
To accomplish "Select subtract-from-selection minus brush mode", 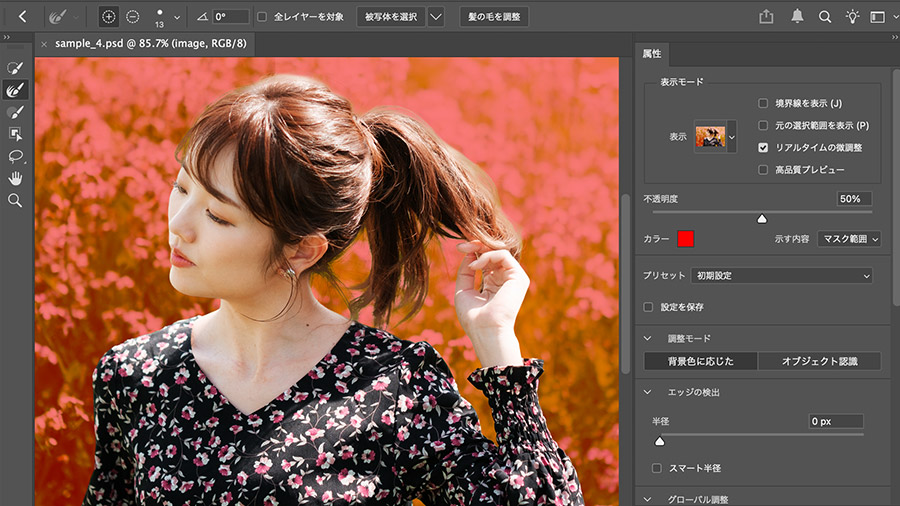I will coord(133,17).
